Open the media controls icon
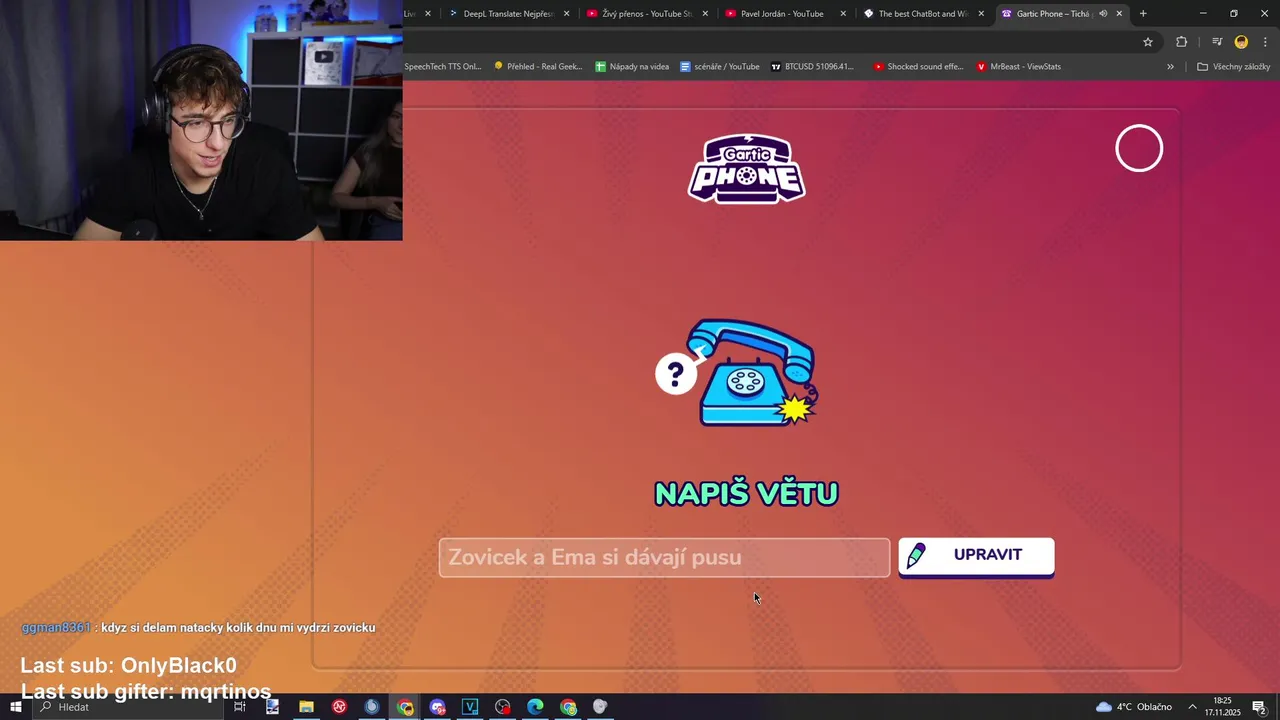The width and height of the screenshot is (1280, 720). 1217,42
